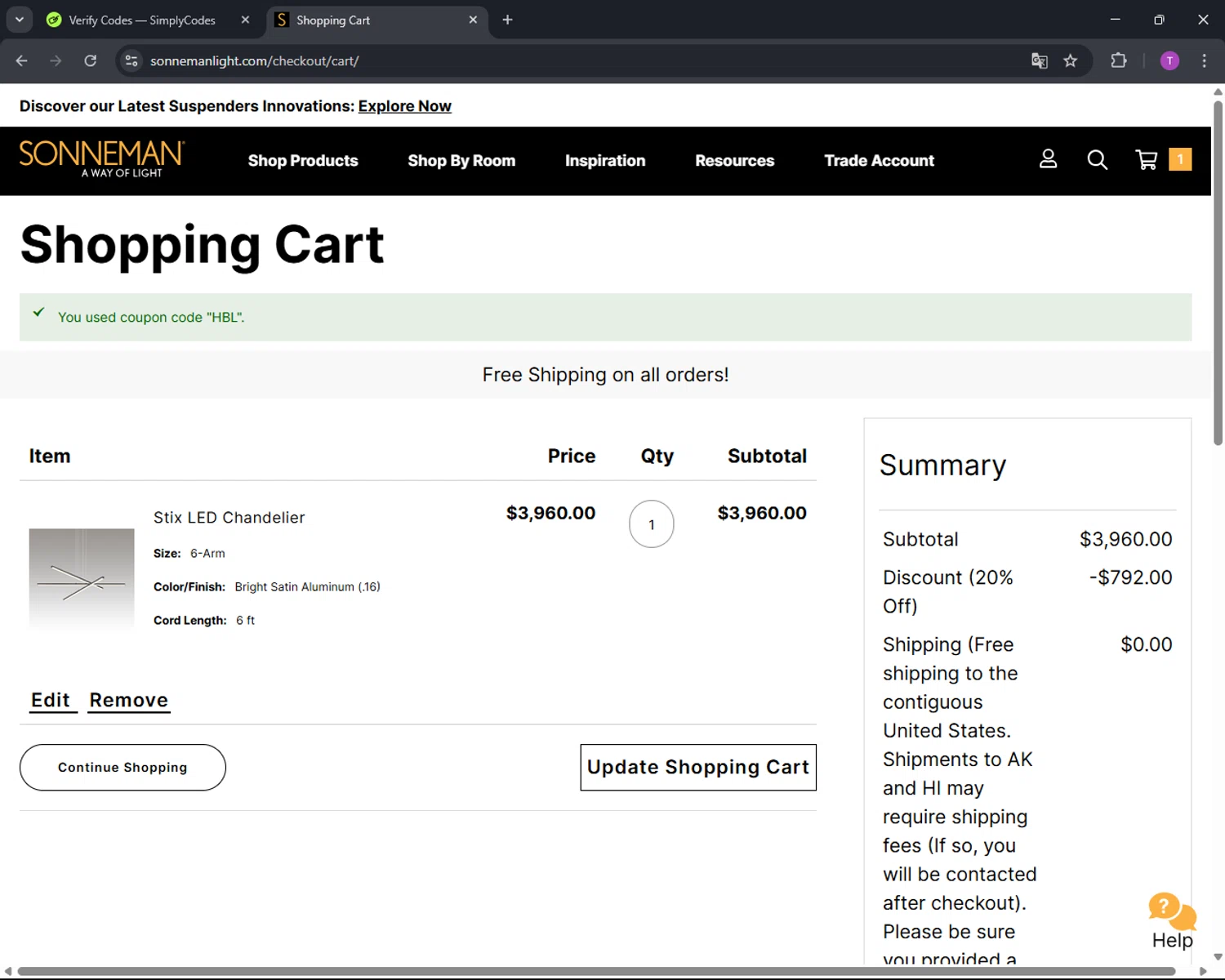Expand the tab search dropdown arrow
The height and width of the screenshot is (980, 1225).
point(19,20)
